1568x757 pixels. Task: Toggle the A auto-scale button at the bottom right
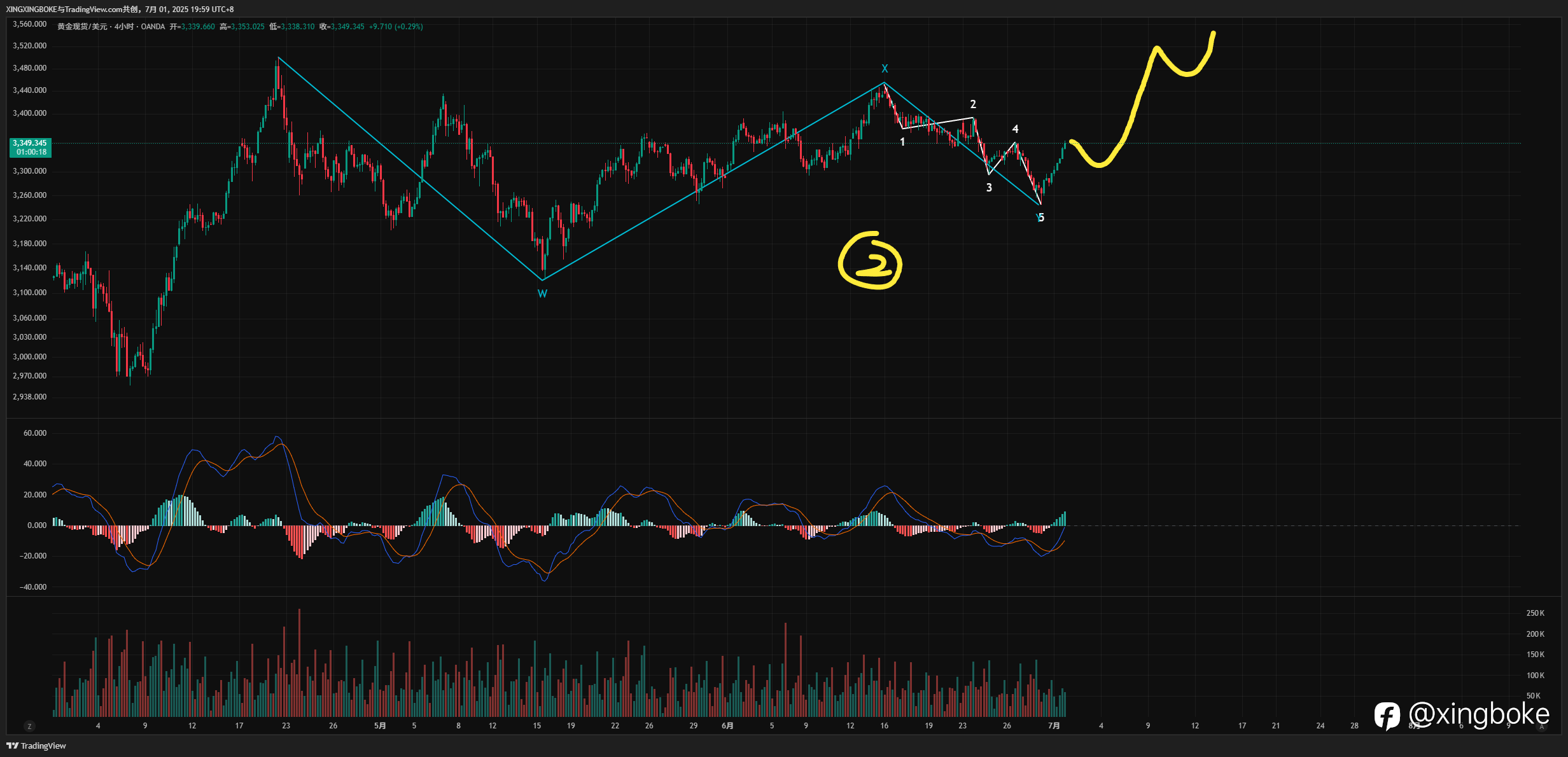point(1541,726)
